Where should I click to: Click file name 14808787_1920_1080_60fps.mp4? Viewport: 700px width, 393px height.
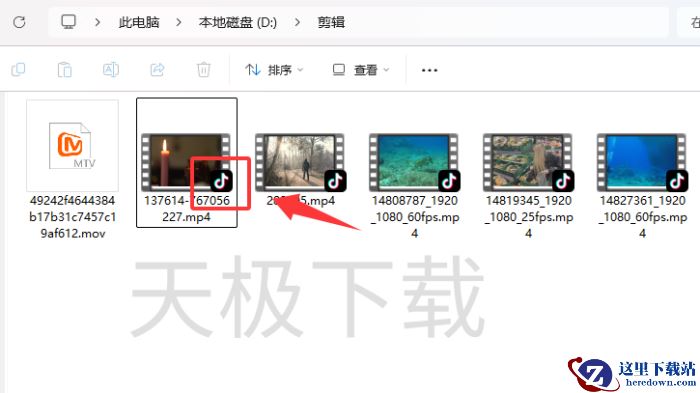coord(415,217)
